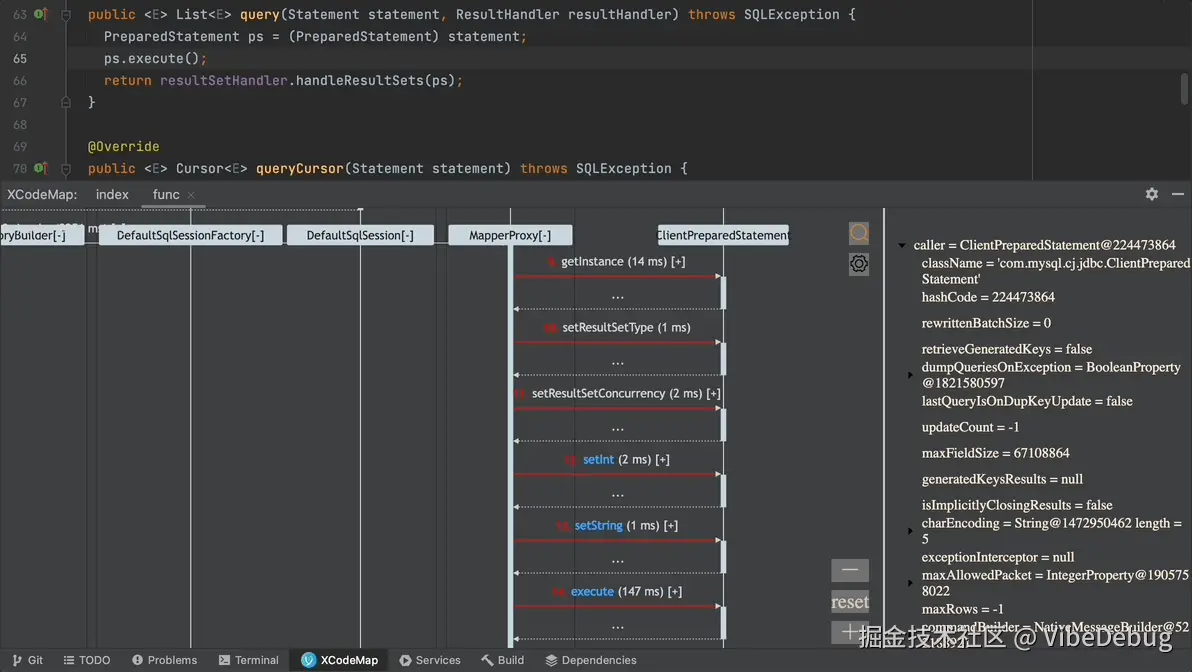
Task: Select the 'maxFieldSize = 67108864' row
Action: pyautogui.click(x=995, y=453)
